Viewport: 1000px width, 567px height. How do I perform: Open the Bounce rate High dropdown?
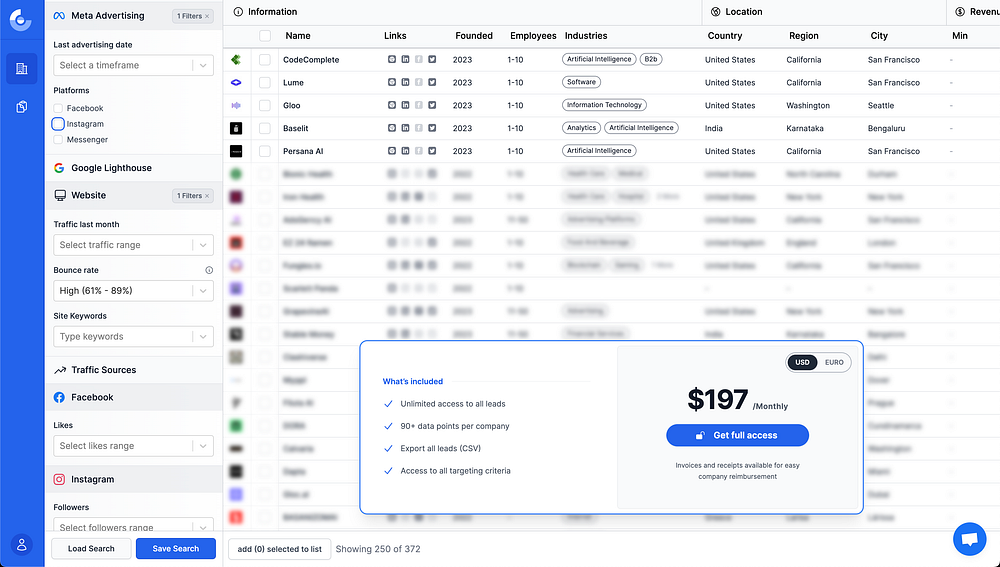[x=133, y=291]
